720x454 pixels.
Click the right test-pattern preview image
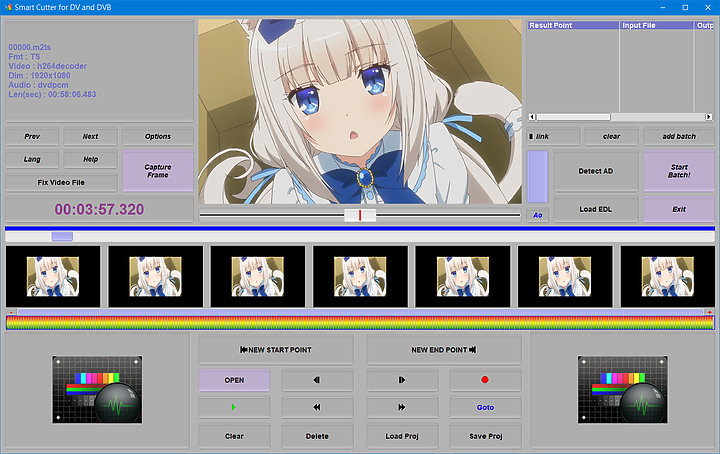623,389
